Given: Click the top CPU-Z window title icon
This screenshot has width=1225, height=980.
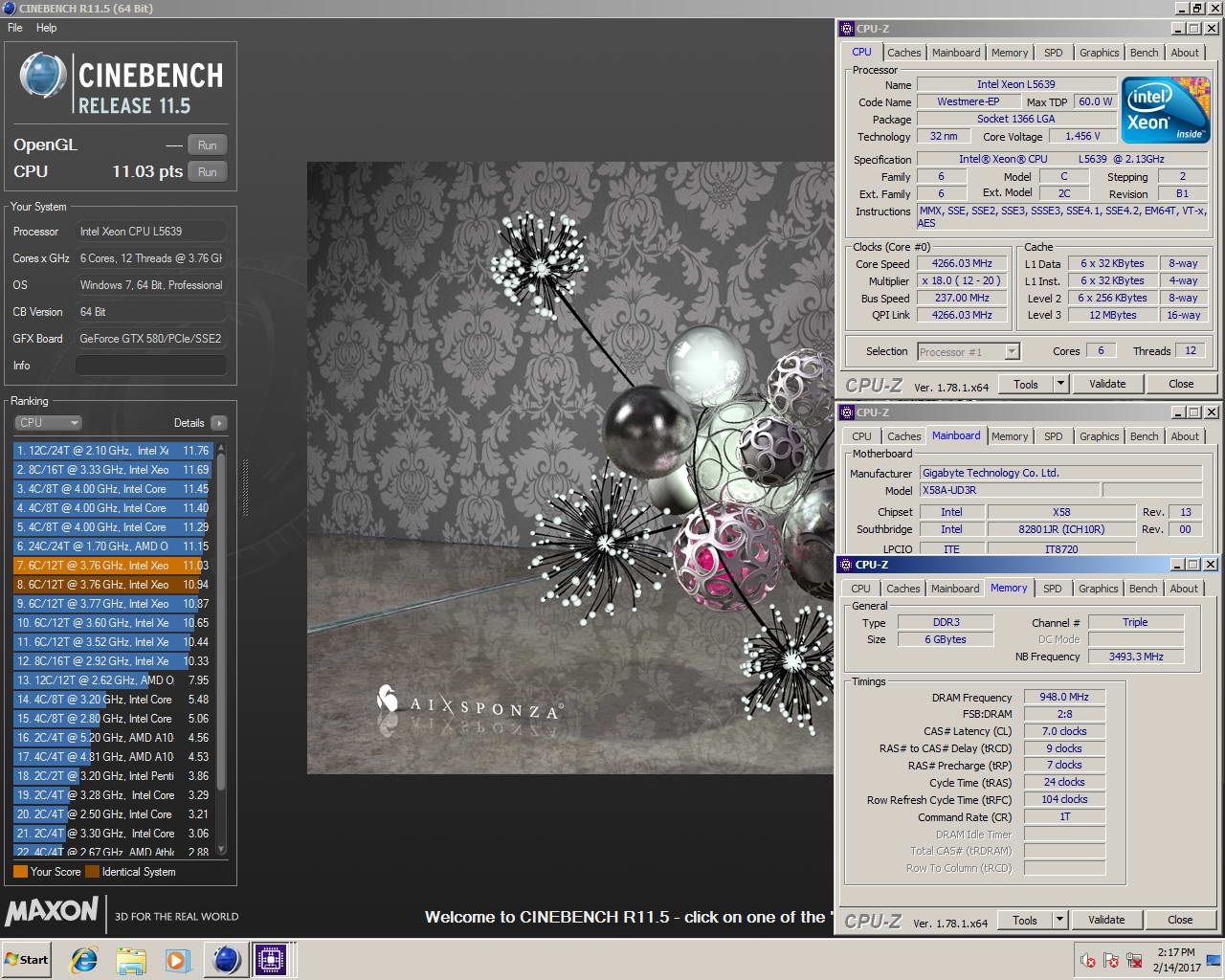Looking at the screenshot, I should [x=846, y=29].
